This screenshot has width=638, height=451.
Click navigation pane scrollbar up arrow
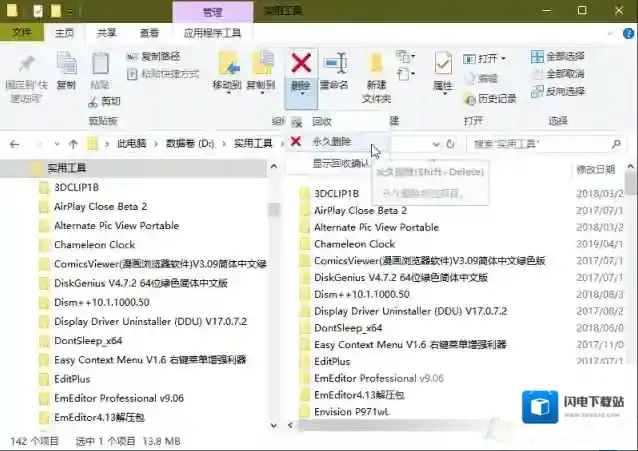coord(274,166)
